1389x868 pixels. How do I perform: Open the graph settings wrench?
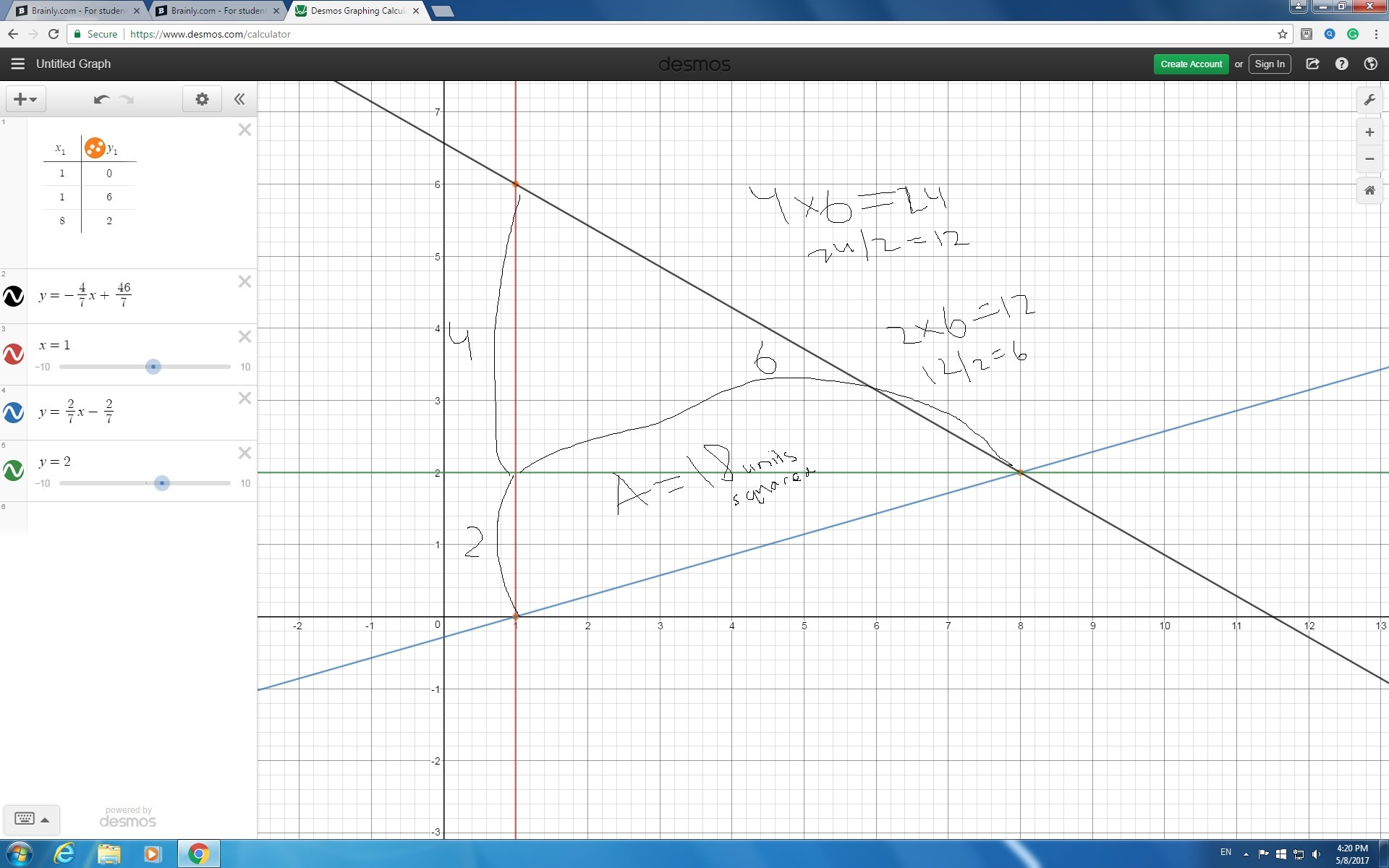click(1369, 100)
